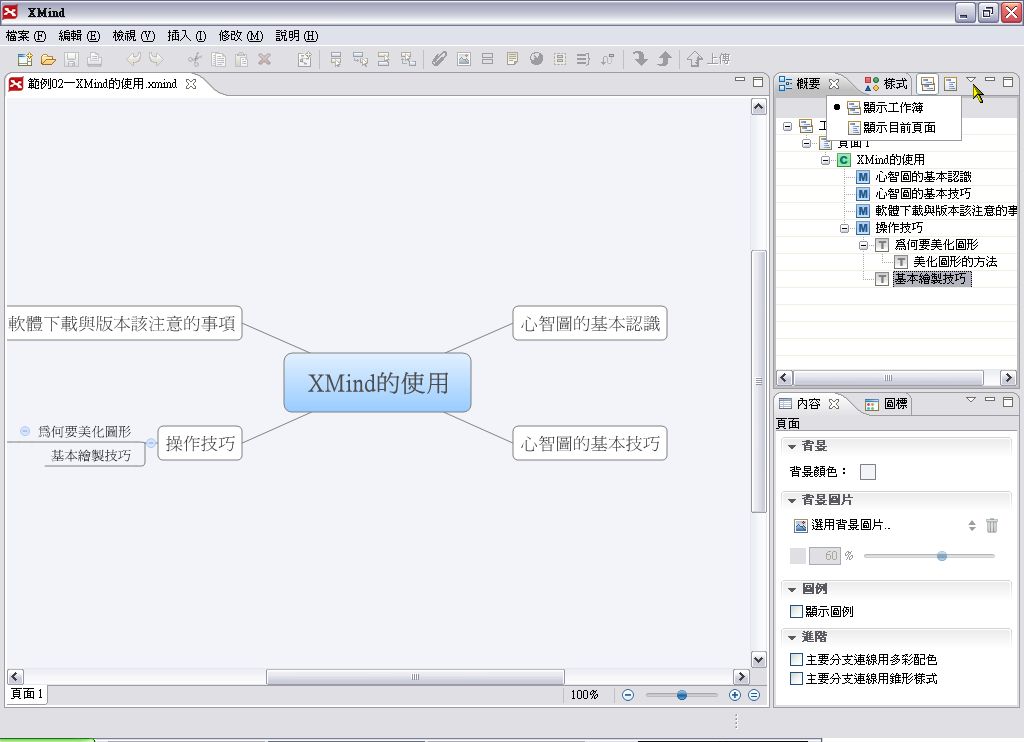Collapse the 背景 section

point(792,446)
